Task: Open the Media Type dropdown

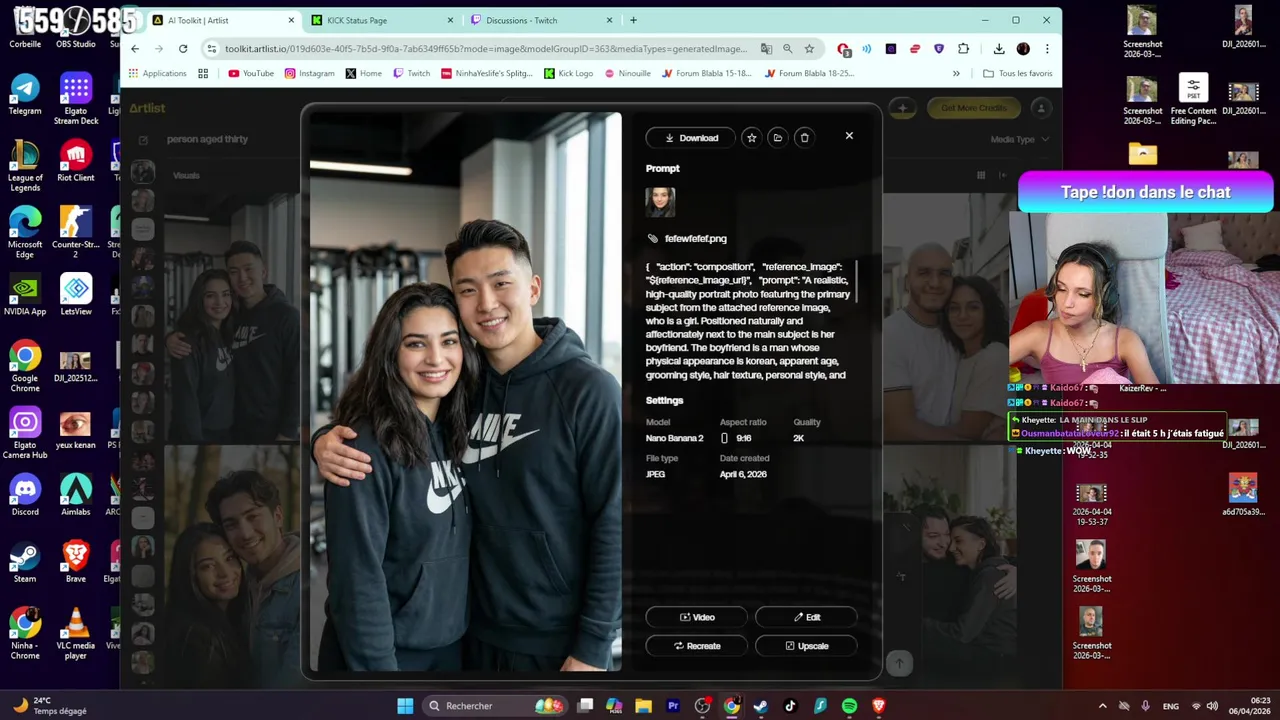Action: pos(1019,139)
